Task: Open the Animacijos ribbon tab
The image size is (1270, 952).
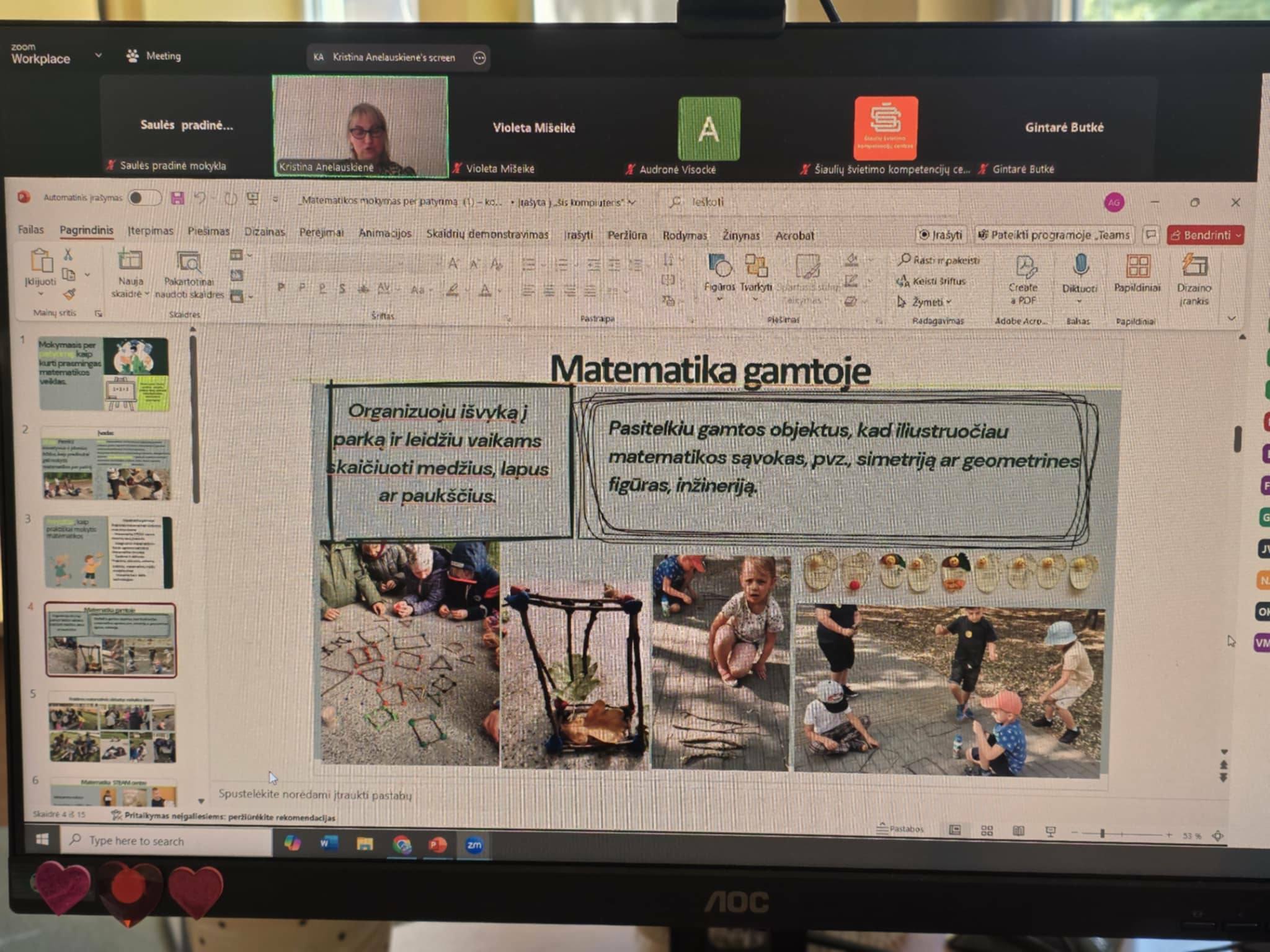Action: point(384,233)
